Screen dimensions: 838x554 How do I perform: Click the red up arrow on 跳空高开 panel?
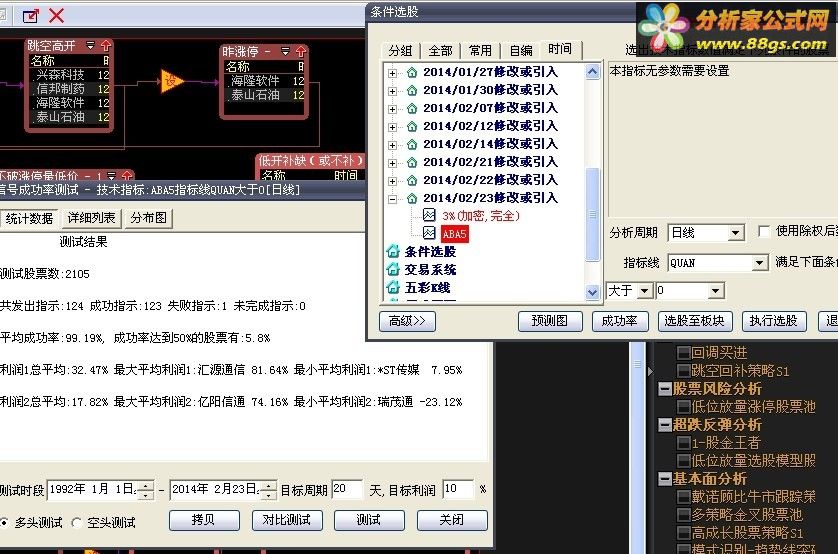[x=106, y=45]
